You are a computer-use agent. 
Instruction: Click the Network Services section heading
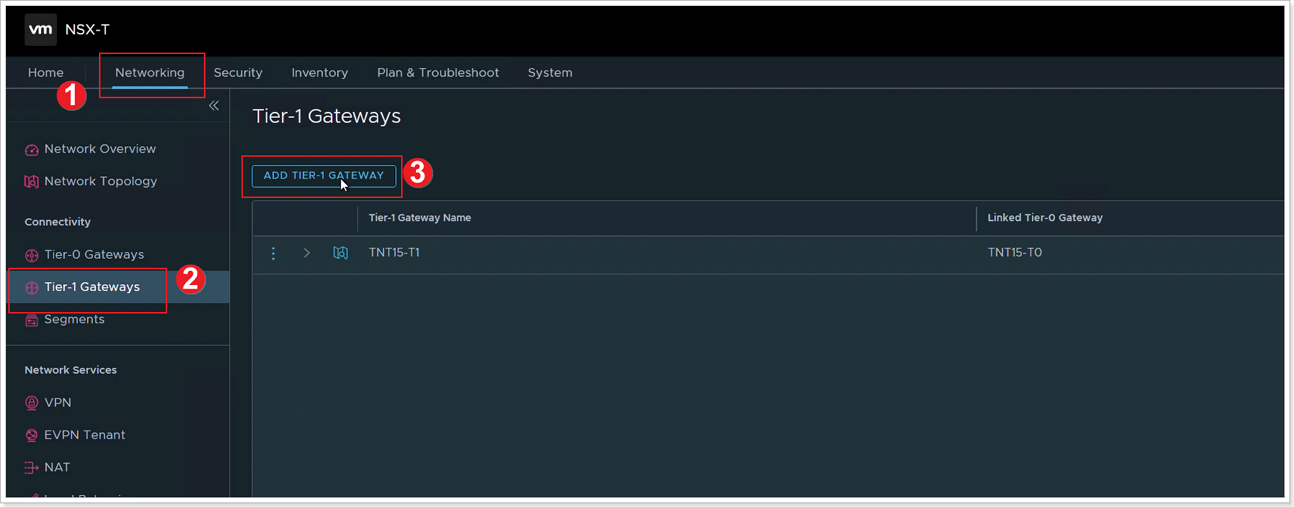(70, 370)
